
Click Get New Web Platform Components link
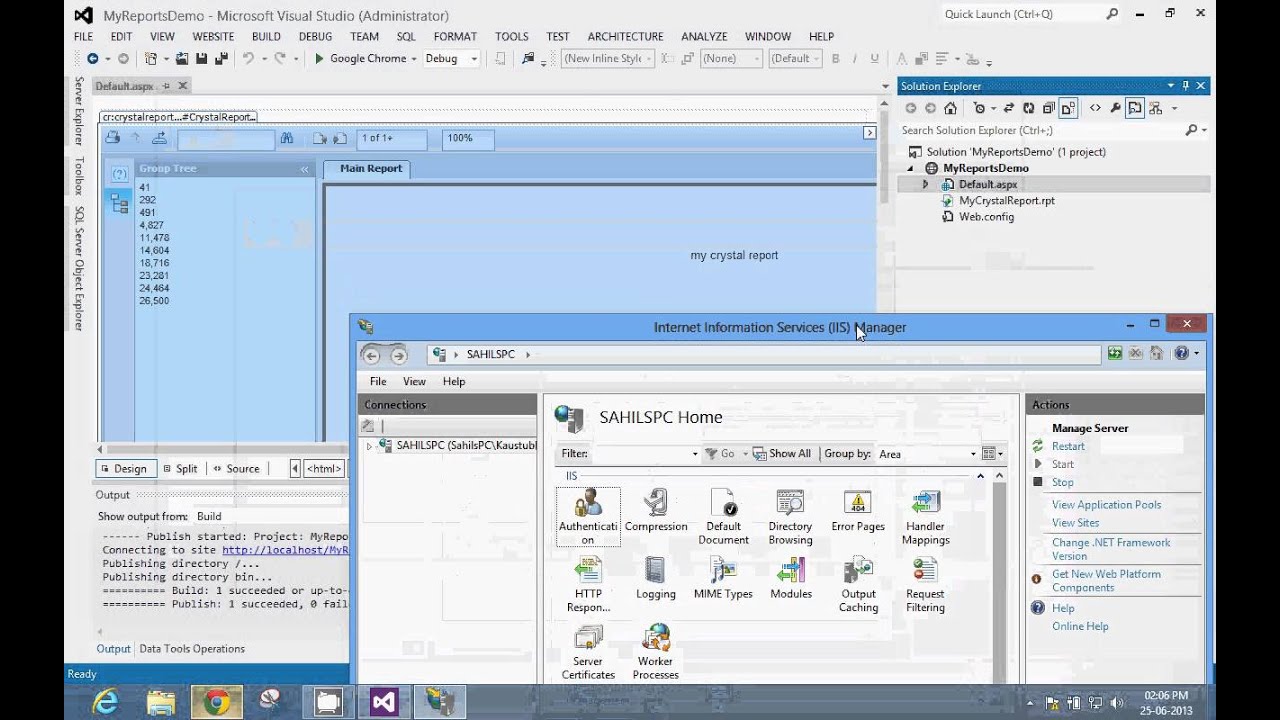point(1106,581)
